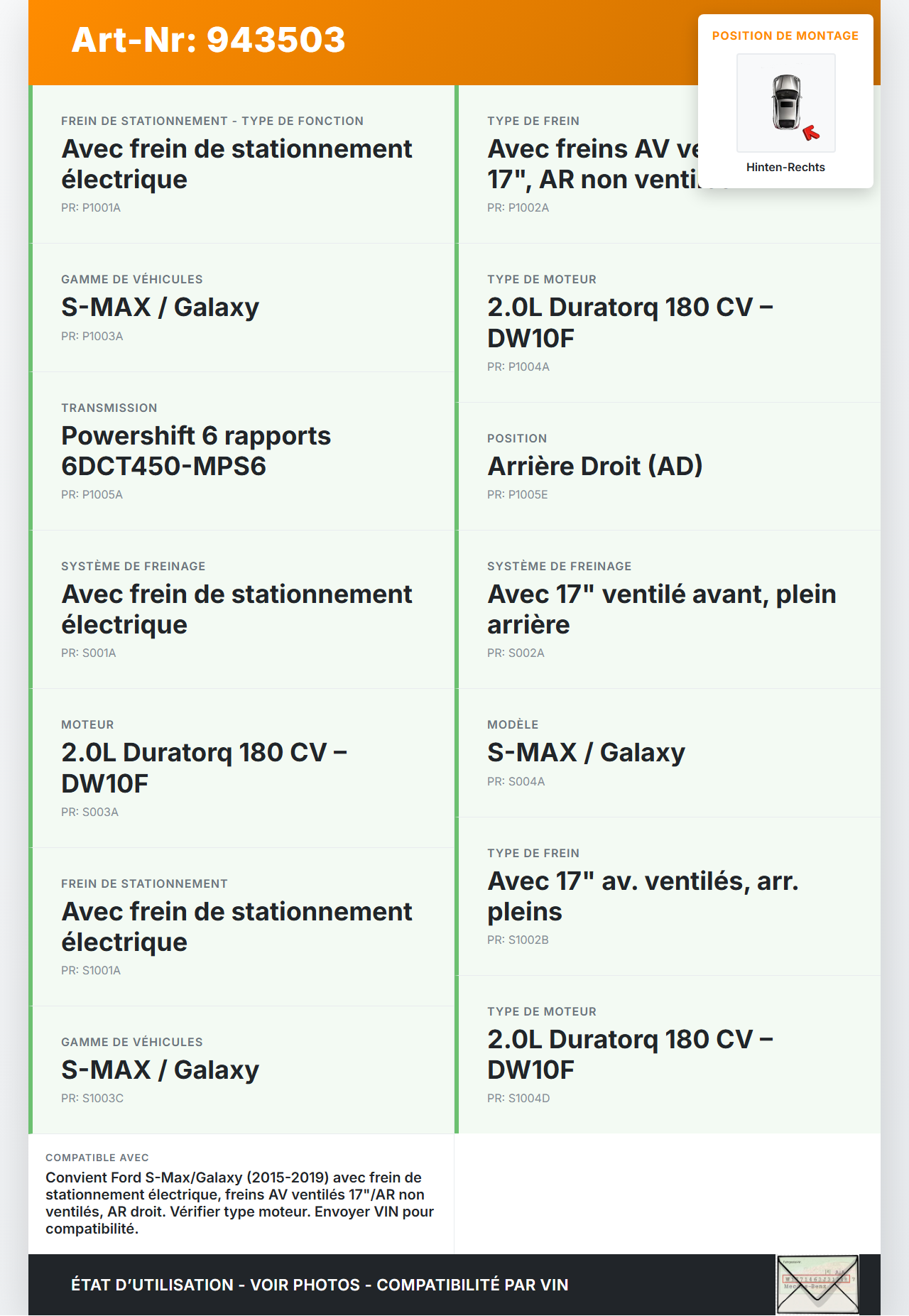Select S-MAX / Galaxy under MODÈLE label
The image size is (909, 1316).
click(x=586, y=752)
